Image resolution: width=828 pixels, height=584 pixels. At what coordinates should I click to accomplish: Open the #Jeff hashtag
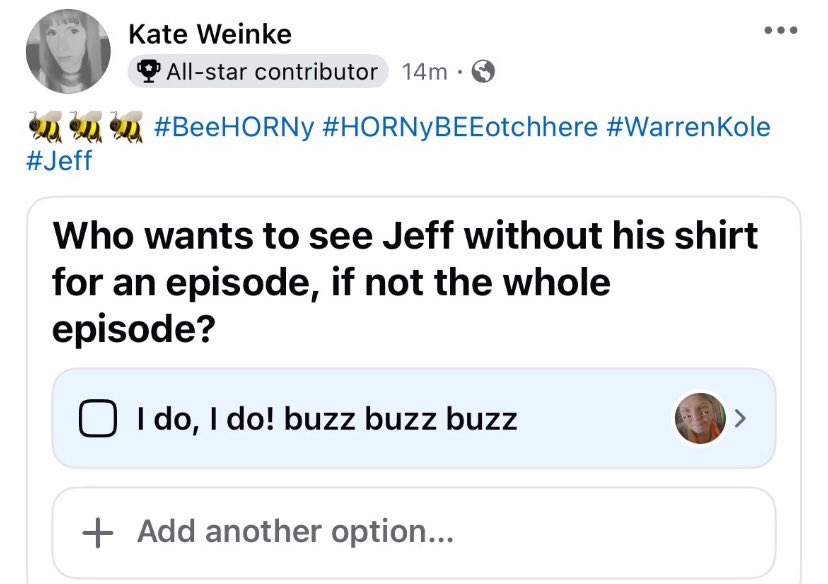pos(59,161)
